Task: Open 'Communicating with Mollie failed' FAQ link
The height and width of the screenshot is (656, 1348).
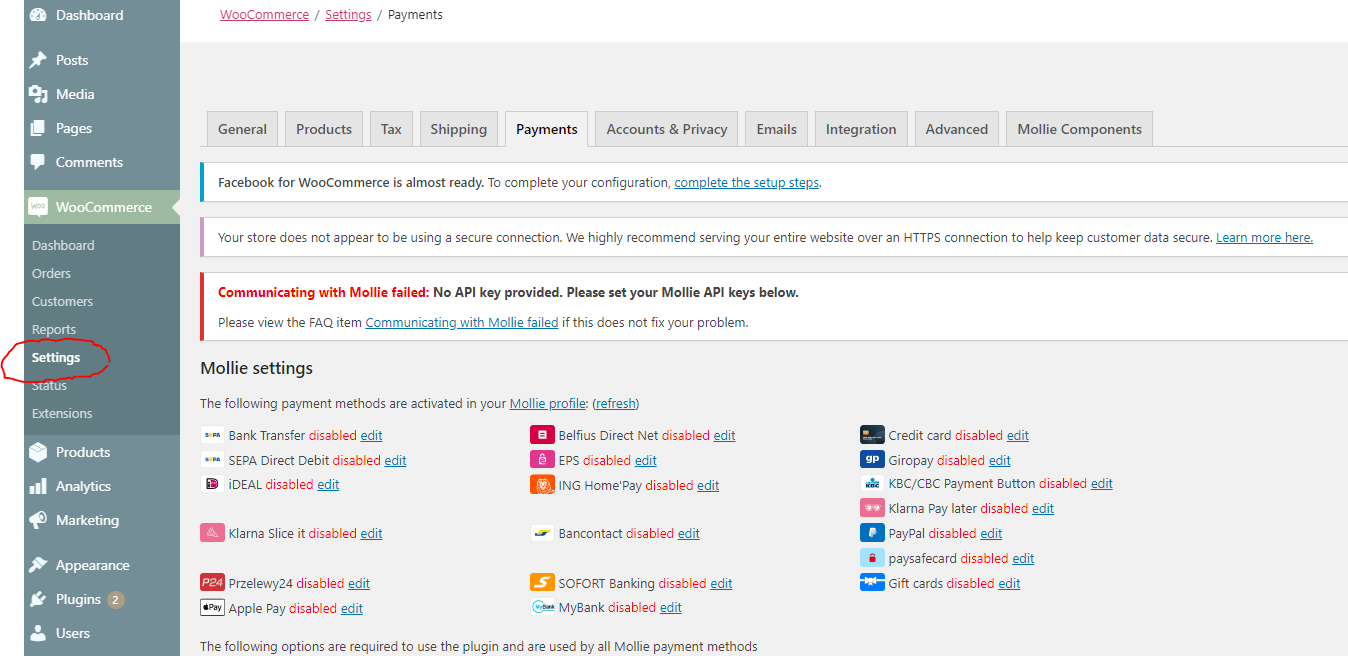Action: 462,323
